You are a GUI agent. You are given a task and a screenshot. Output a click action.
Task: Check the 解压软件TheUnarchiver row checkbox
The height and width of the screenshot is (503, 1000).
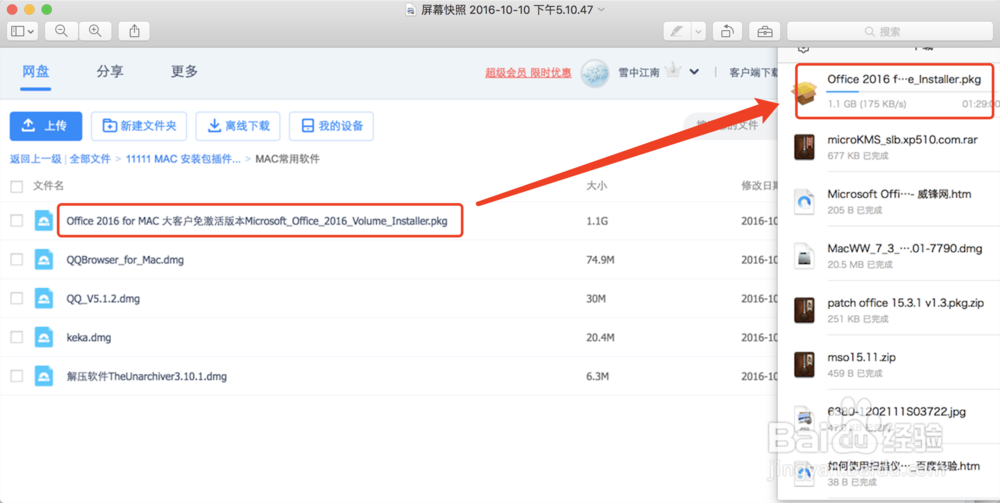[x=17, y=375]
